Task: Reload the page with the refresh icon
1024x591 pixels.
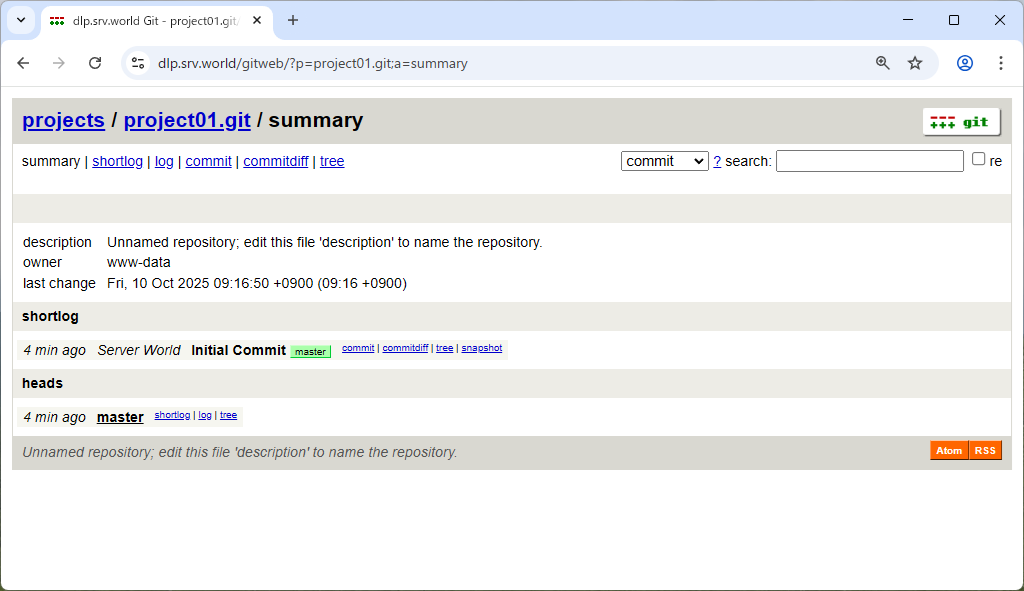Action: coord(95,63)
